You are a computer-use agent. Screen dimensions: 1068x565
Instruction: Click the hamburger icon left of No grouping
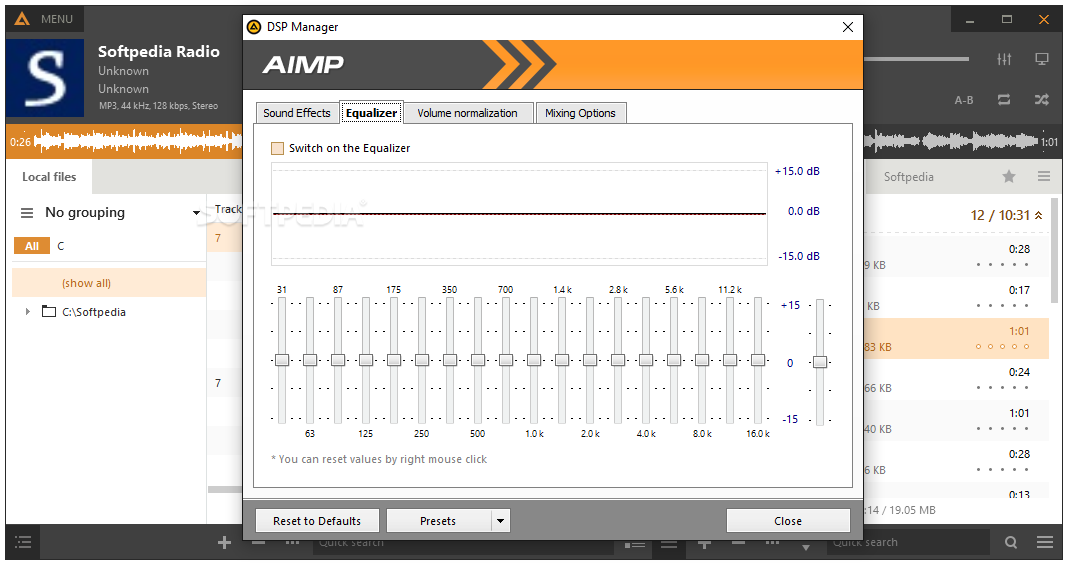pos(27,213)
